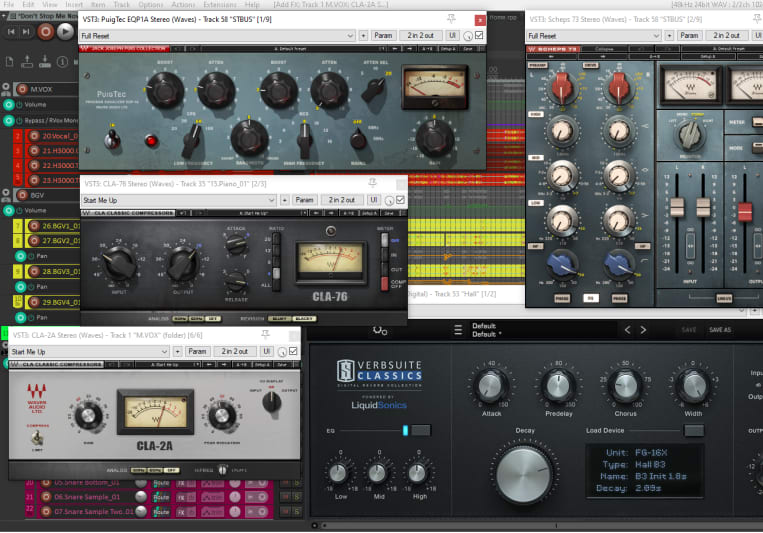Set CLA-76 meter mode to GR

pos(385,240)
